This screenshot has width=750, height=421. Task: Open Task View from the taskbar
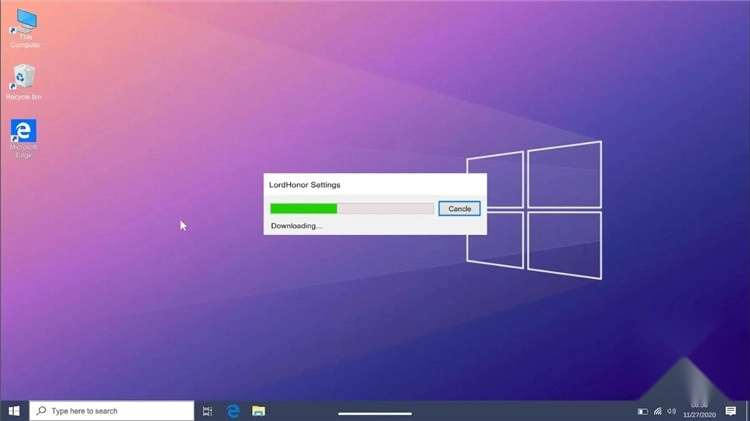(x=207, y=411)
